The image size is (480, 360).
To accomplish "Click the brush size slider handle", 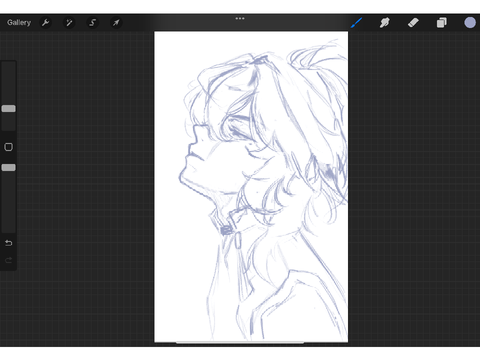I will click(9, 109).
